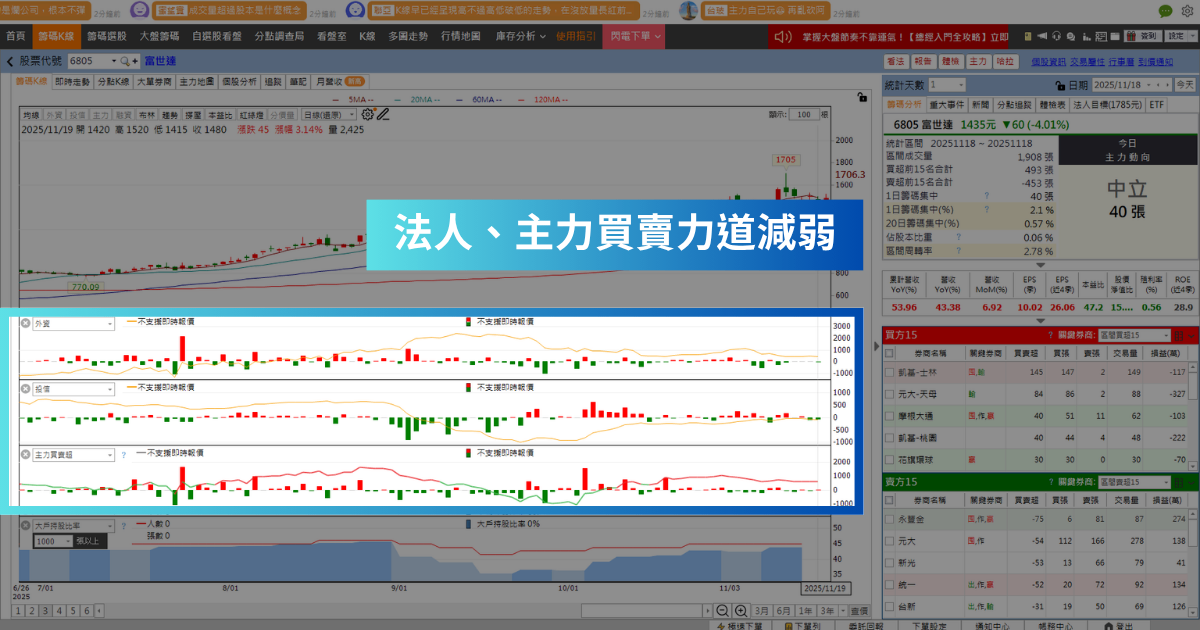Open the 主力買賣超 indicator selector dropdown
Image resolution: width=1200 pixels, height=630 pixels.
coord(74,454)
